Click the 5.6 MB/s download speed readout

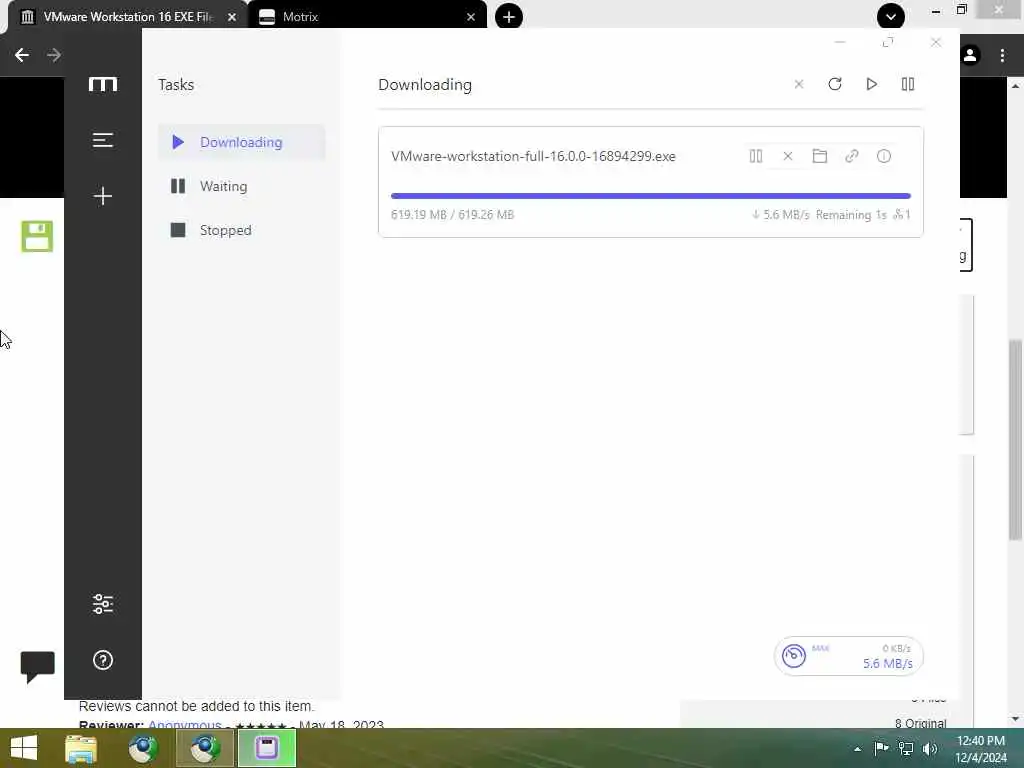coord(888,664)
